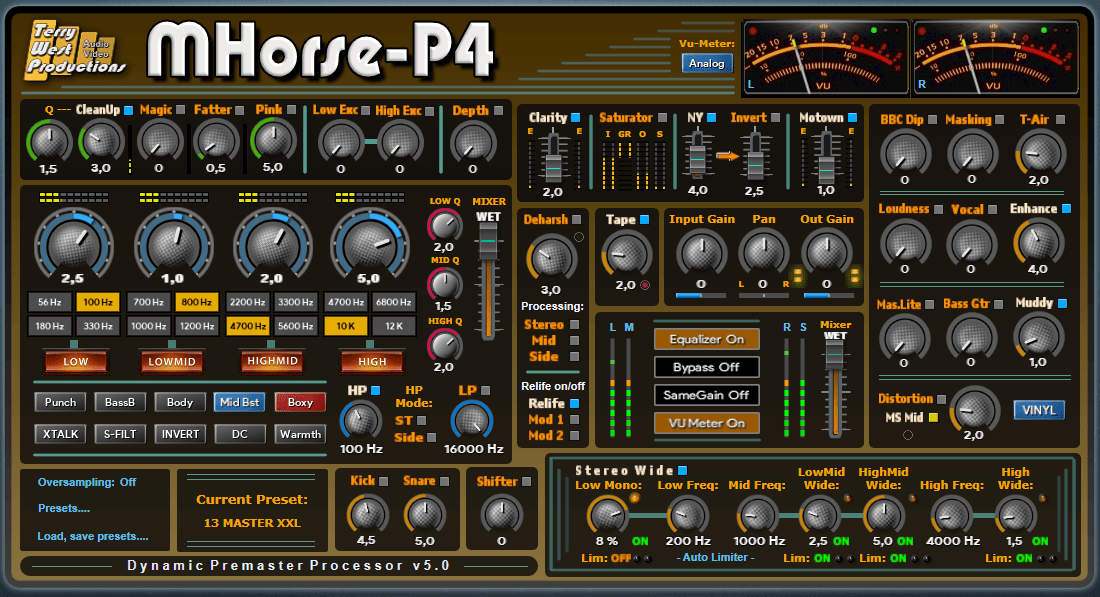Viewport: 1100px width, 597px height.
Task: Click the Warmth button
Action: pyautogui.click(x=300, y=434)
